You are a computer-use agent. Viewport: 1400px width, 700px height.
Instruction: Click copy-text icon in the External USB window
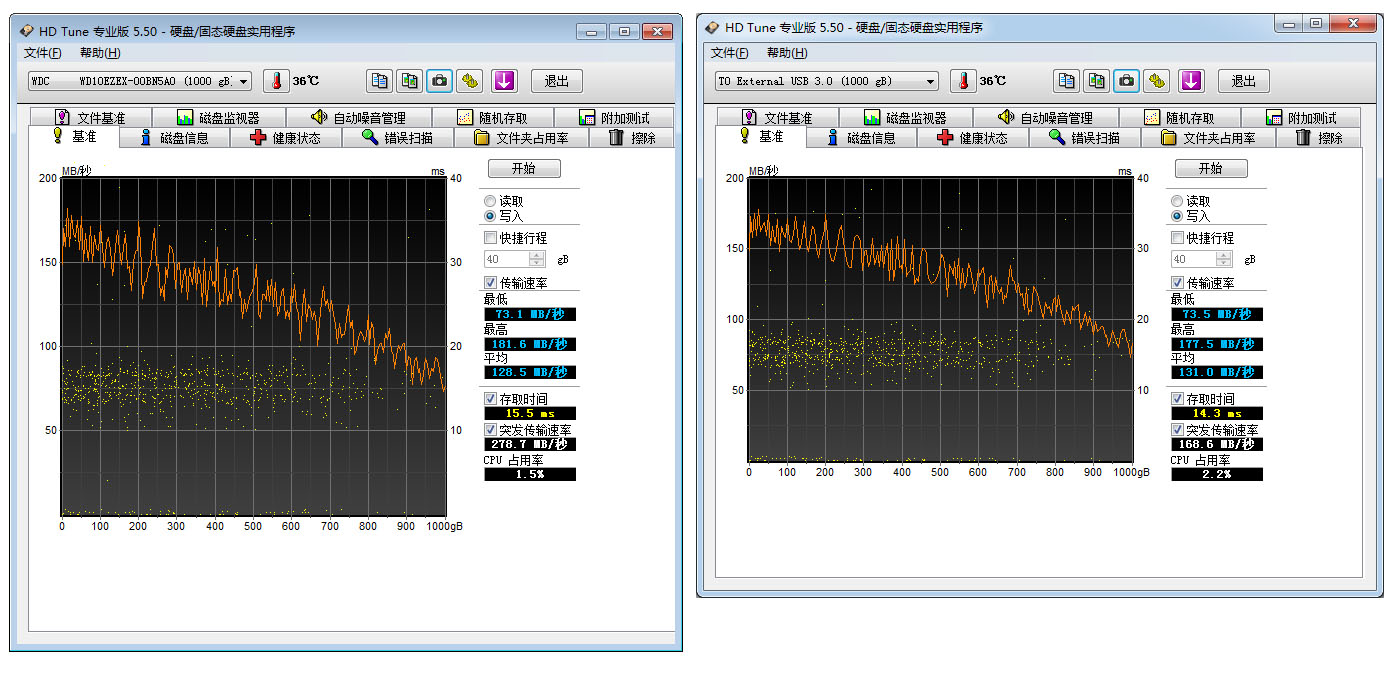(x=1067, y=81)
